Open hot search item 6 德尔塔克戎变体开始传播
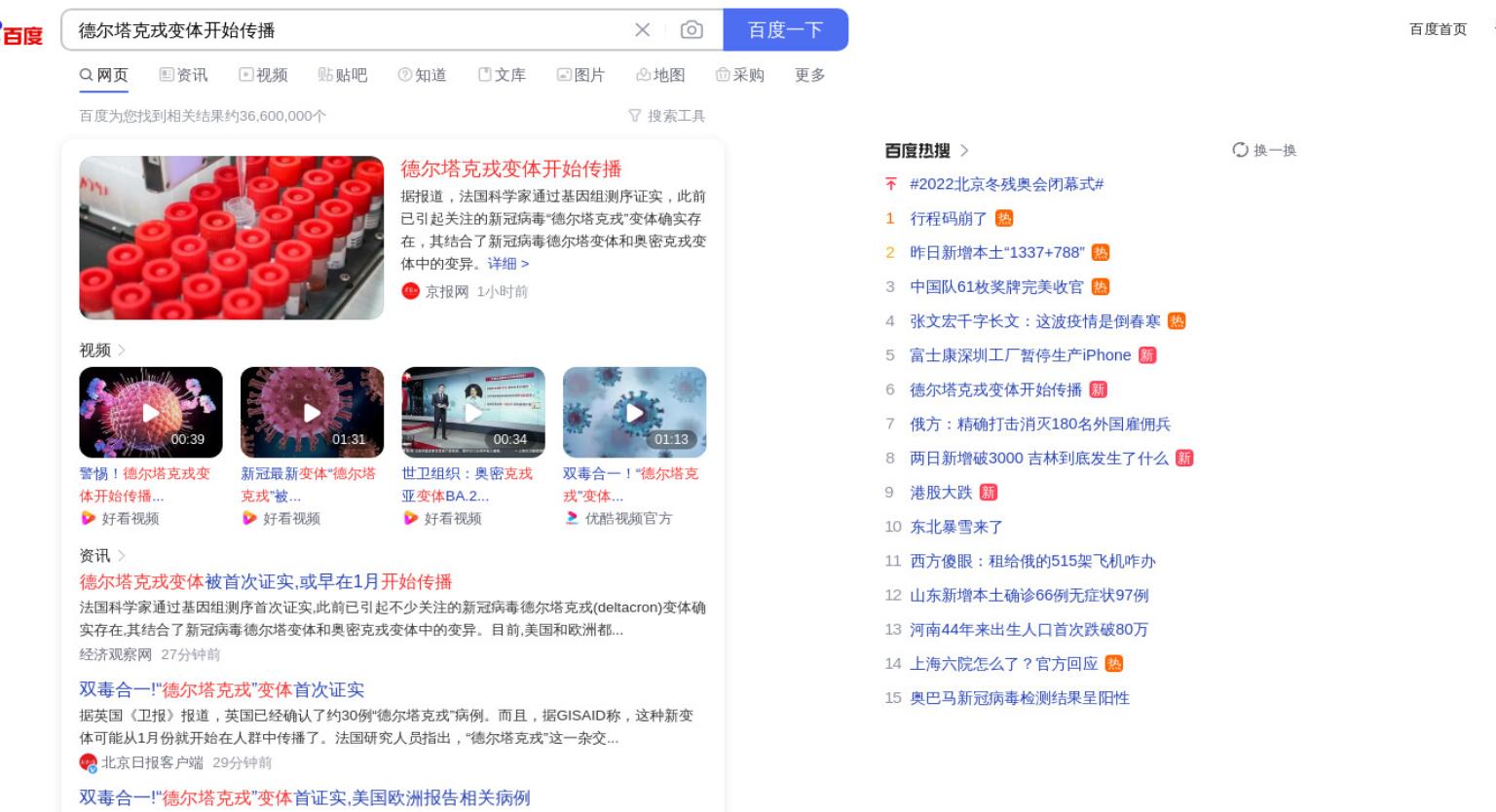The height and width of the screenshot is (812, 1496). point(995,389)
